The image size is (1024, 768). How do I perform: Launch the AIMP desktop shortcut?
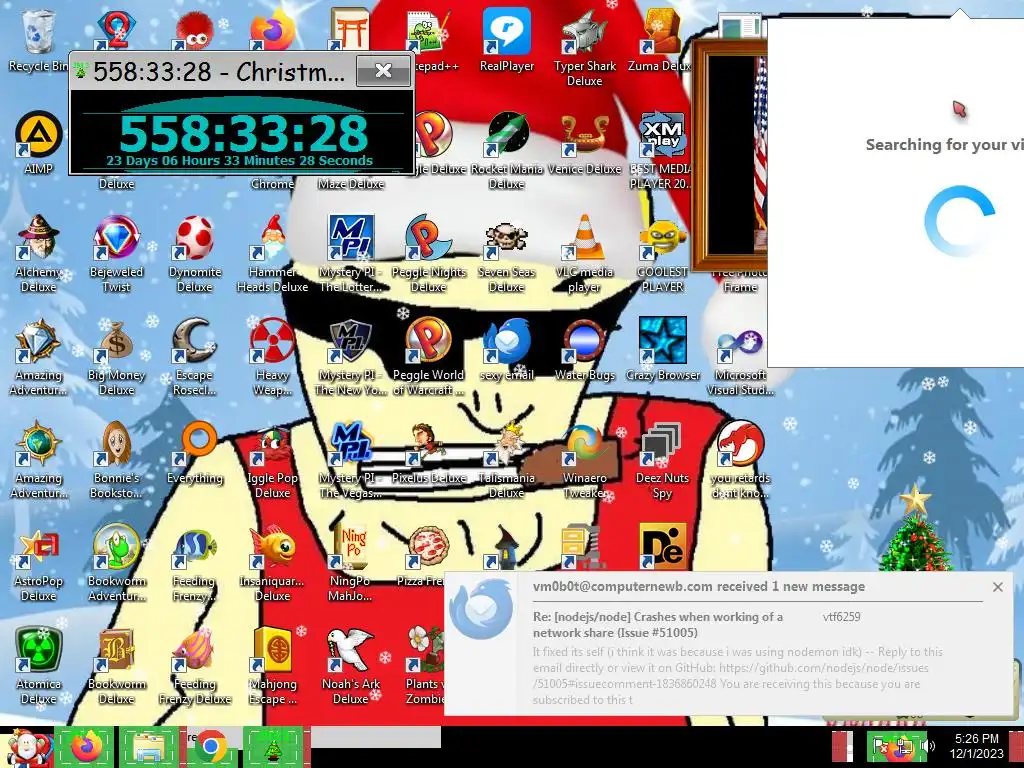click(39, 144)
